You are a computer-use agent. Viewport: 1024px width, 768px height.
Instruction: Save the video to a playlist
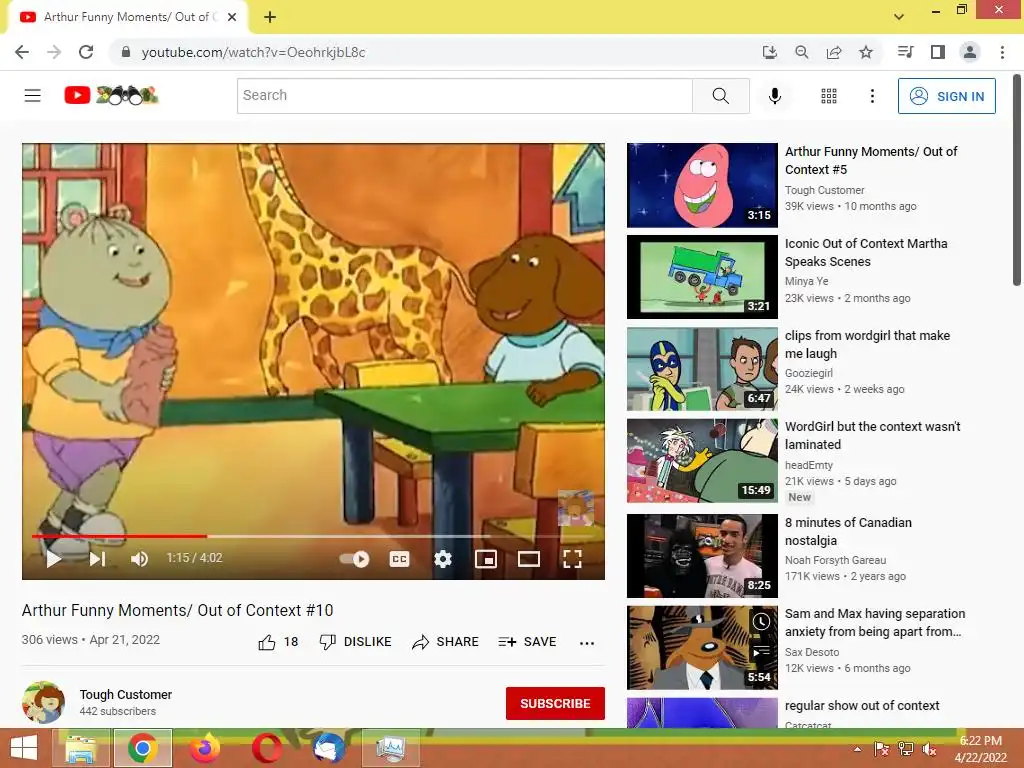[x=527, y=642]
